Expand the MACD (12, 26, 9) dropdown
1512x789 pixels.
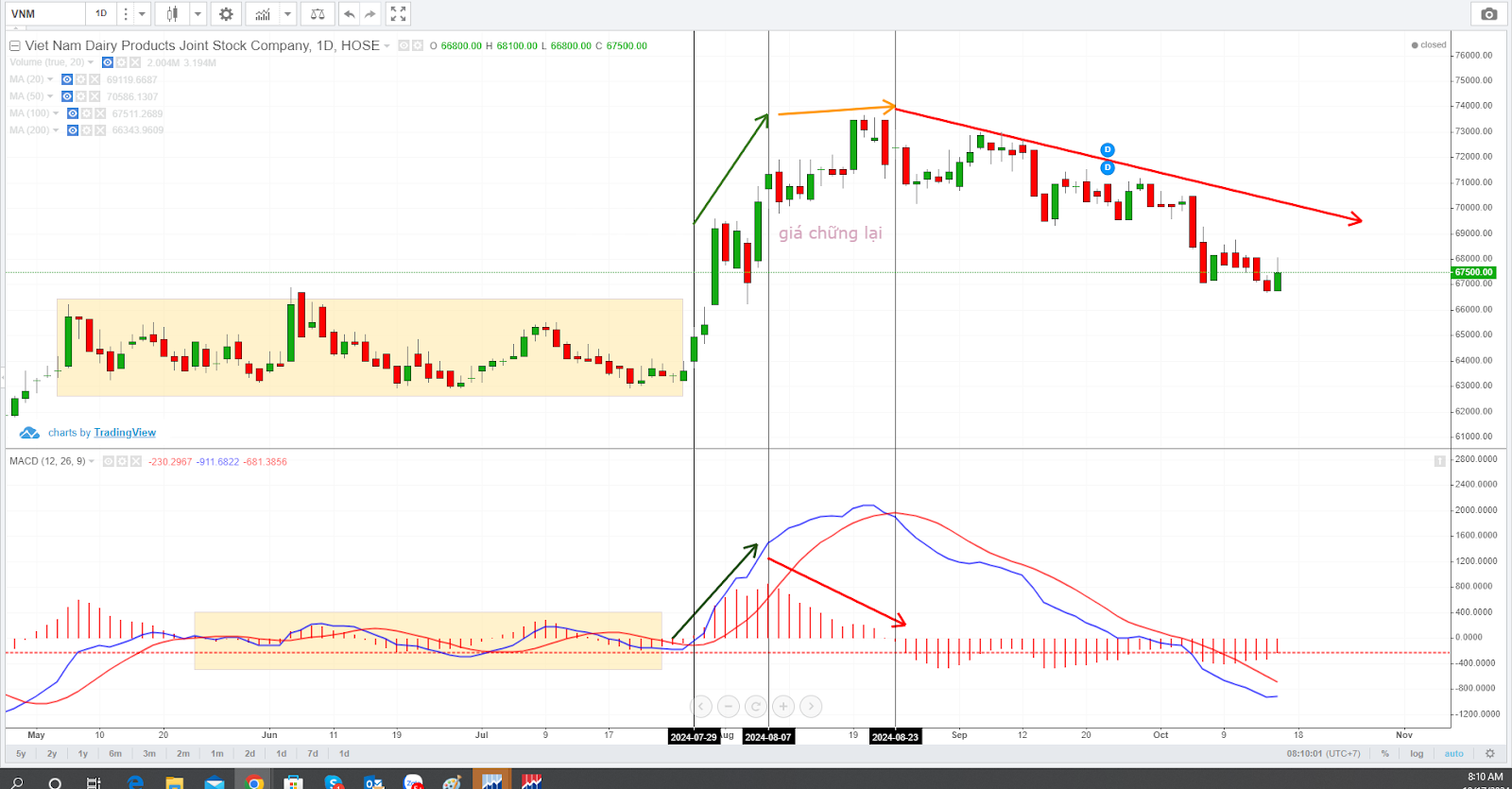pos(92,461)
